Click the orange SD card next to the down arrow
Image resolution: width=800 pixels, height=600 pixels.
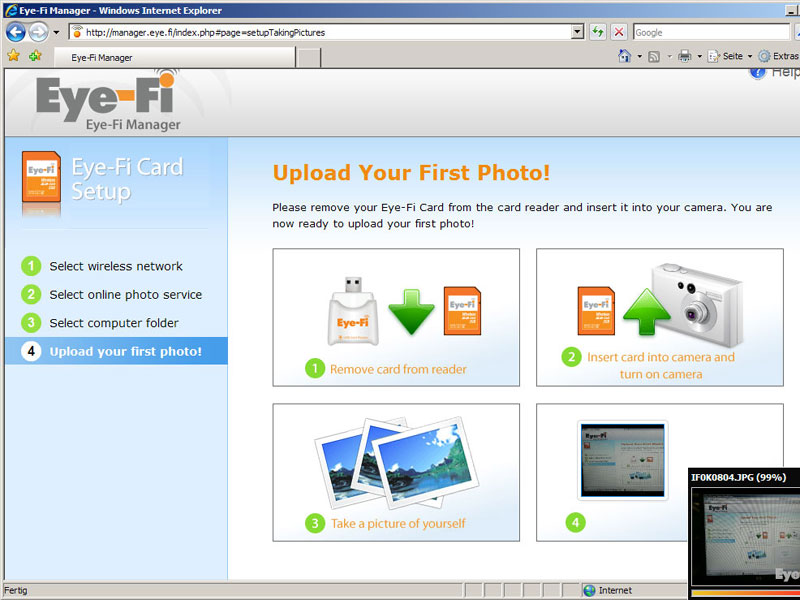462,311
